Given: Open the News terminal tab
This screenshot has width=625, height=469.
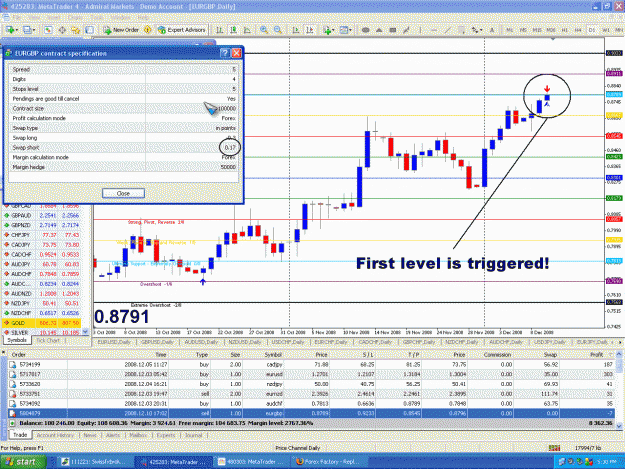Looking at the screenshot, I should pos(90,435).
